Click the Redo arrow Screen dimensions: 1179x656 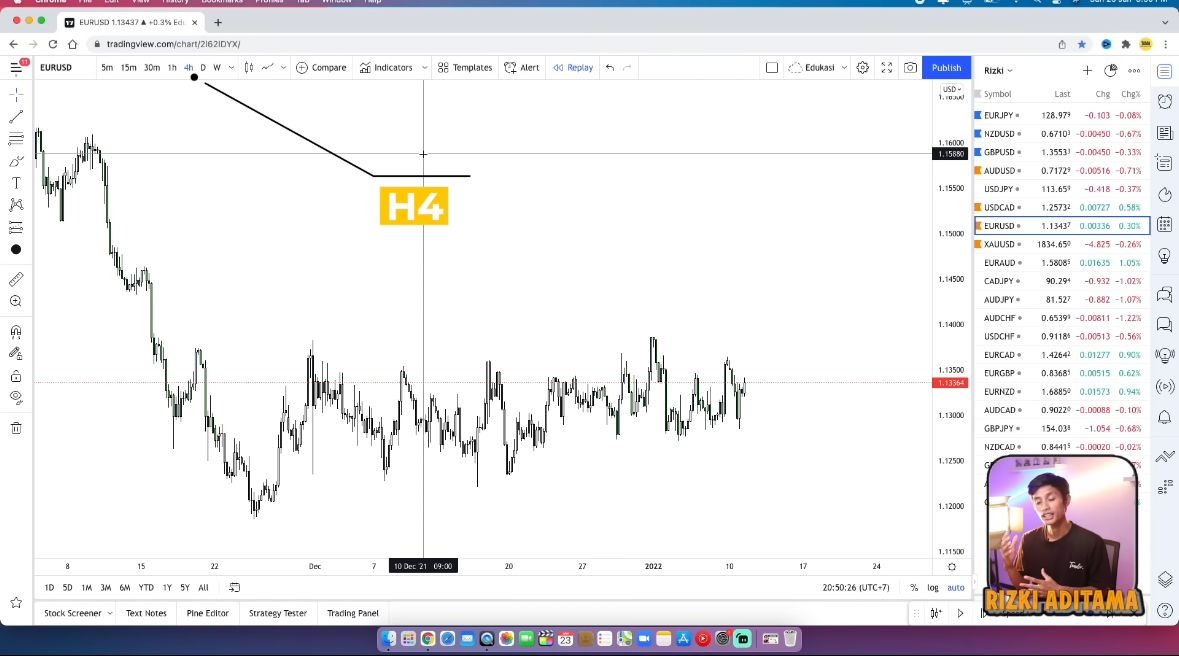(627, 68)
